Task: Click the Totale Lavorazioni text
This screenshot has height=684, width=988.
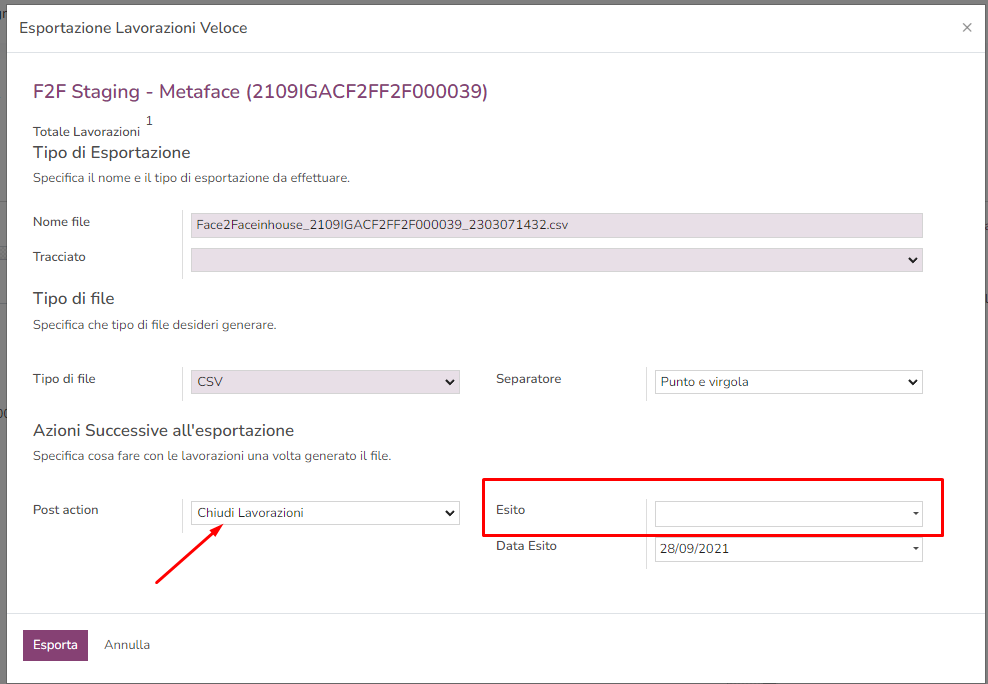Action: click(x=86, y=132)
